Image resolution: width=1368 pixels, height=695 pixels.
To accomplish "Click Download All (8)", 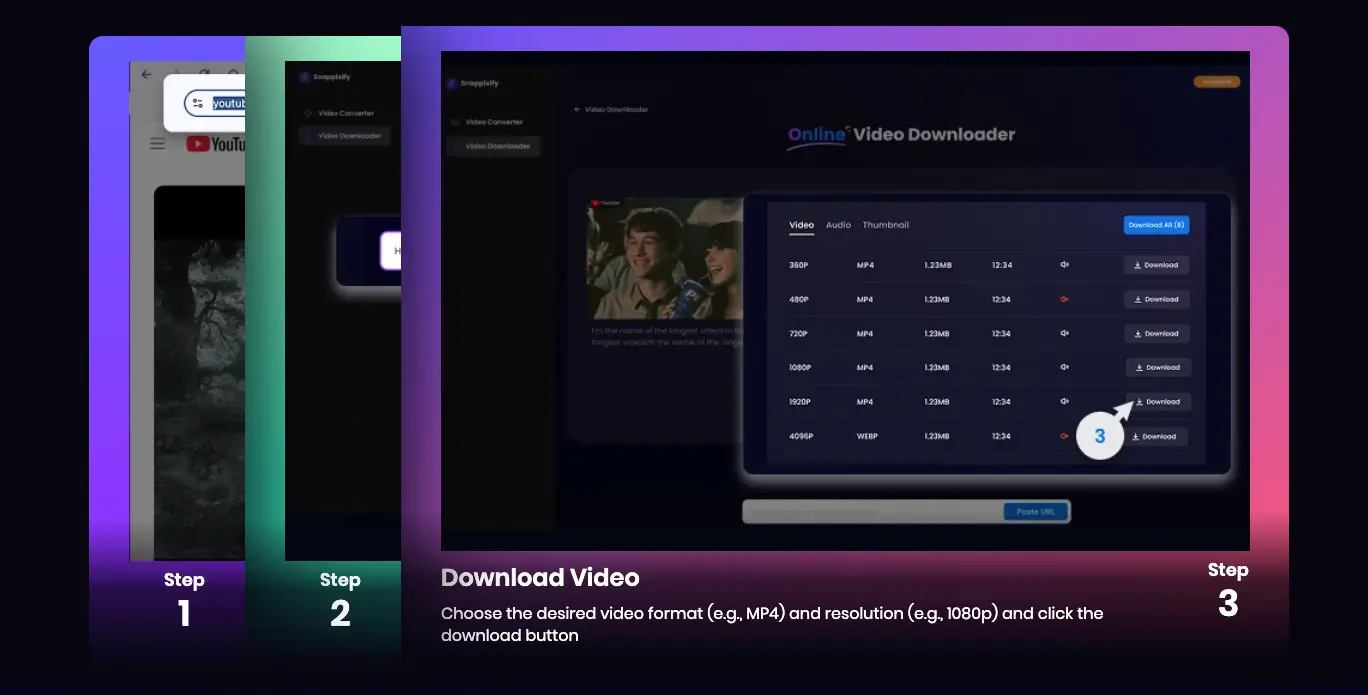I will click(1156, 225).
